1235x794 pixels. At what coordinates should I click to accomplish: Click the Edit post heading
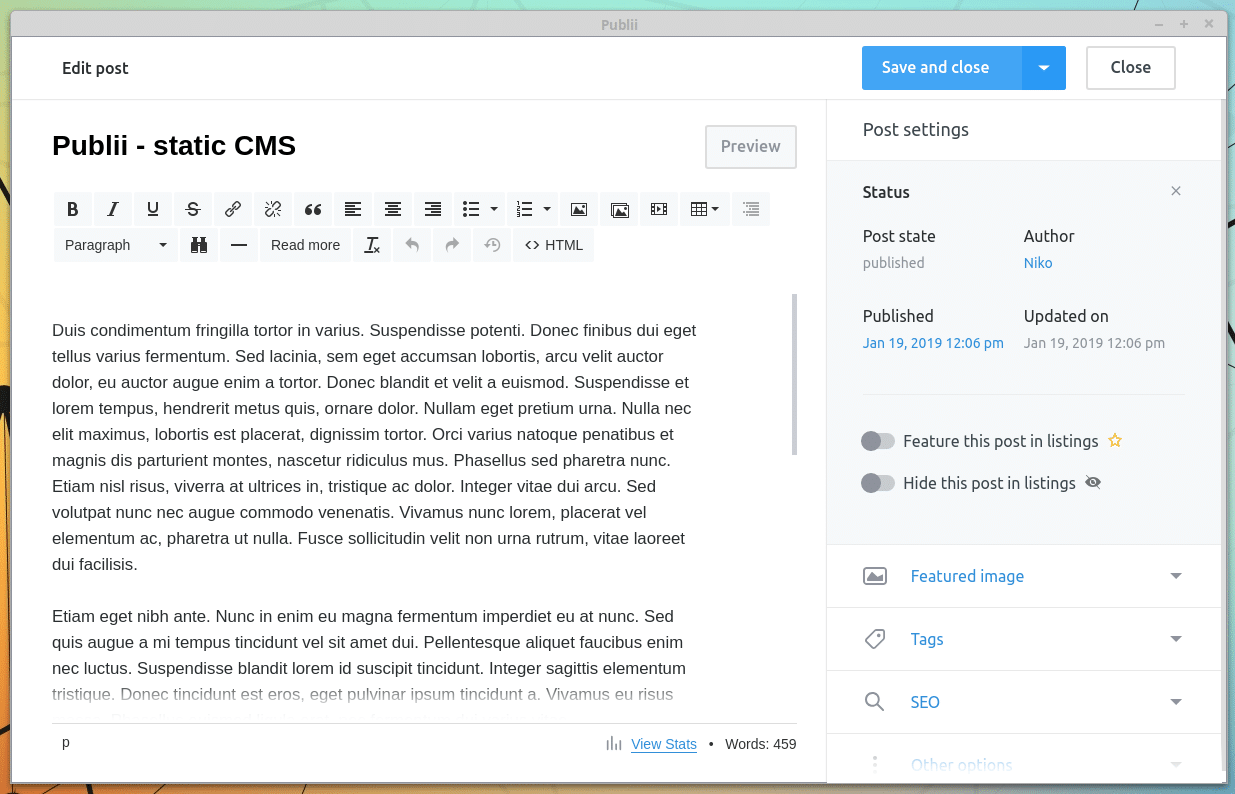(x=95, y=68)
